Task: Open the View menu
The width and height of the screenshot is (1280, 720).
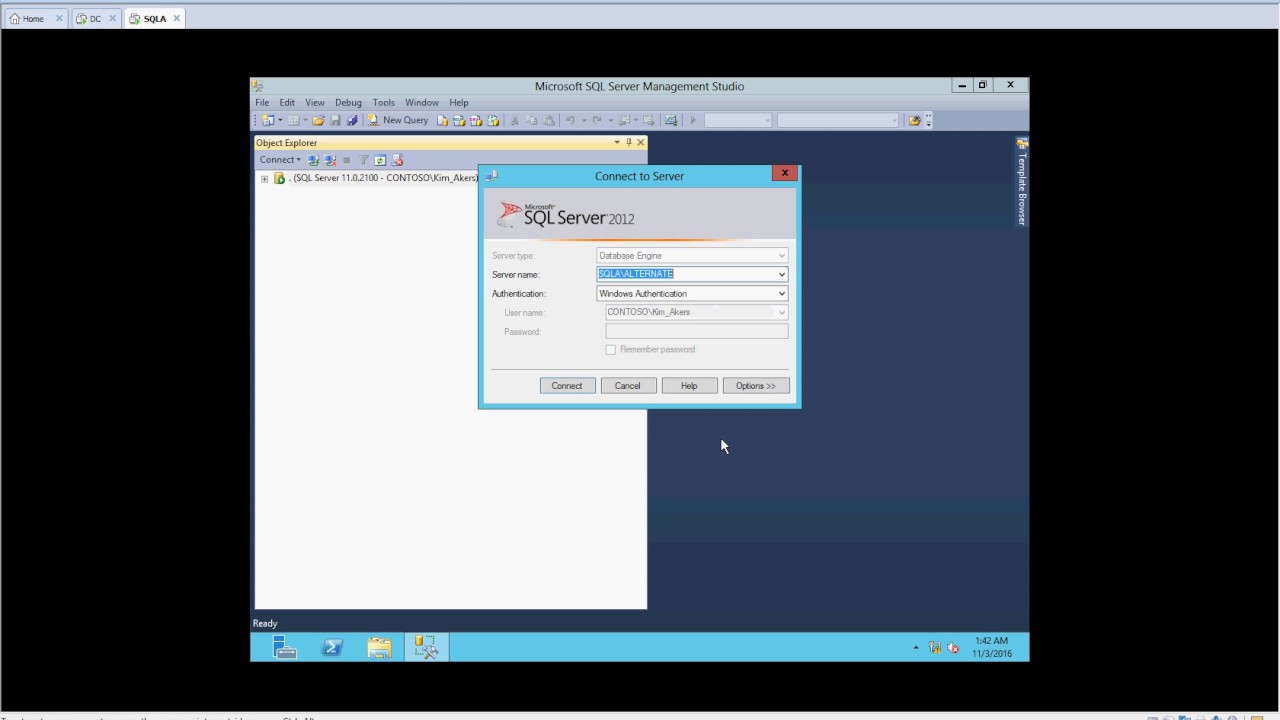Action: (x=315, y=102)
